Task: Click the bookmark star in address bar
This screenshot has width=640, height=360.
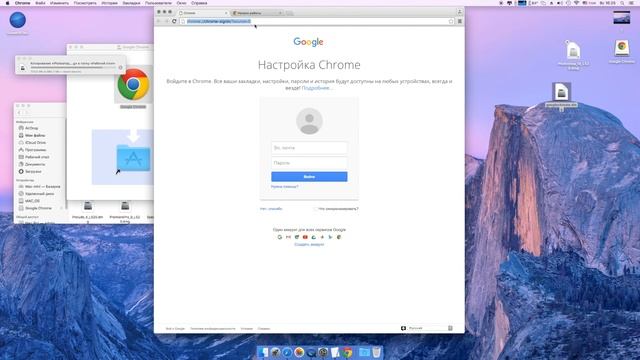Action: click(451, 21)
